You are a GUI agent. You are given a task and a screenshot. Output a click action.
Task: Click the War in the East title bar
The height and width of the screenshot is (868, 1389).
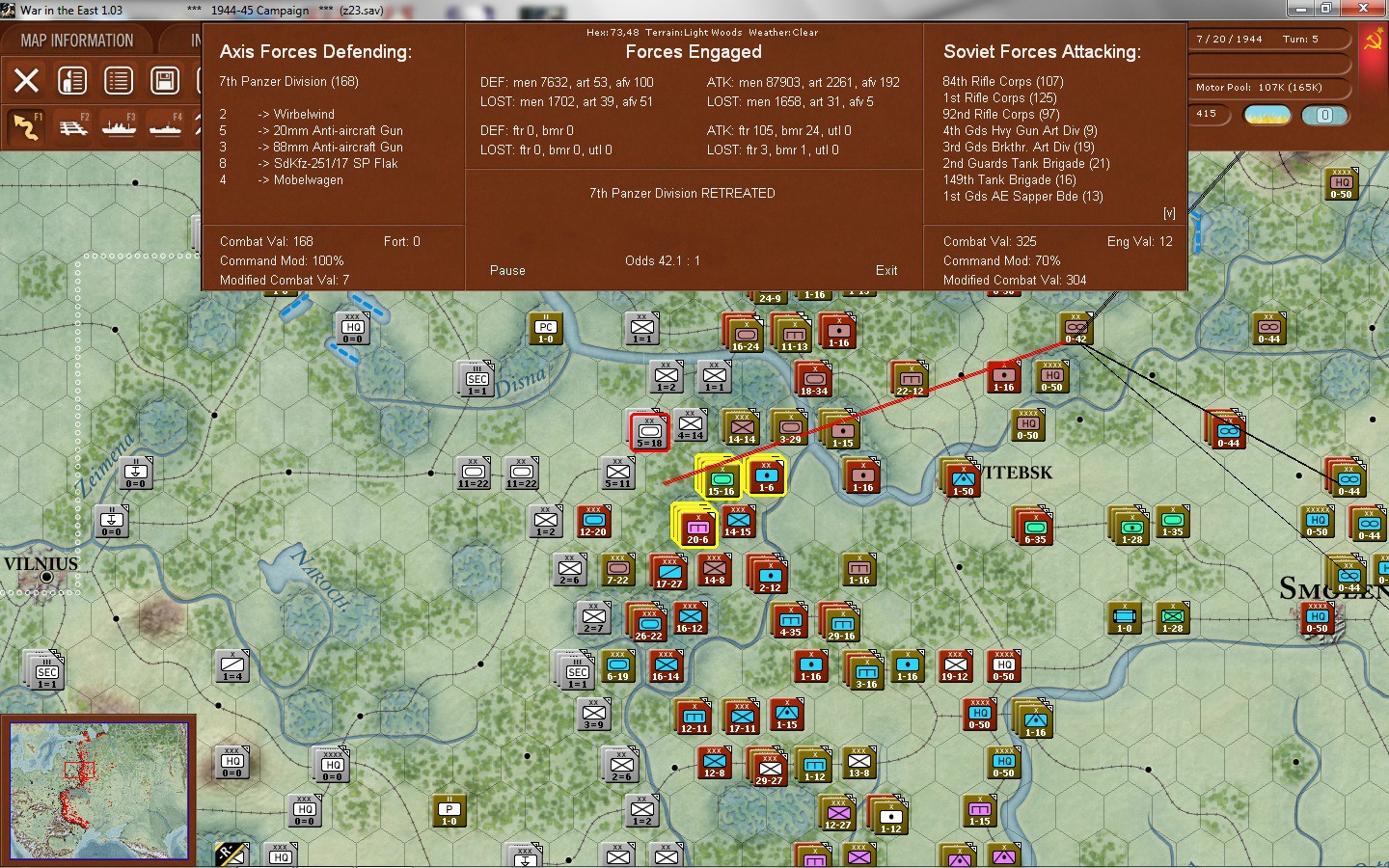694,10
